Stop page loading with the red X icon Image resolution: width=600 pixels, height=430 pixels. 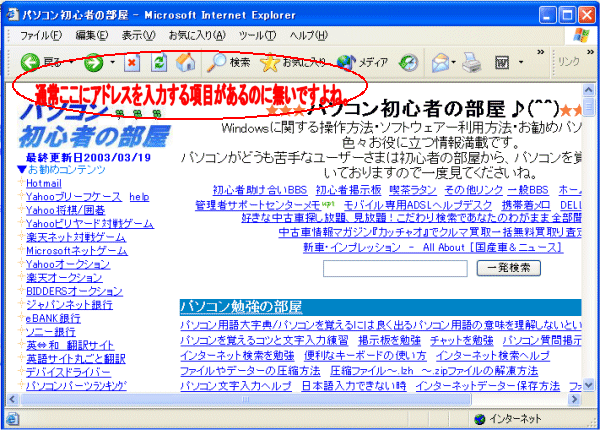tap(132, 62)
